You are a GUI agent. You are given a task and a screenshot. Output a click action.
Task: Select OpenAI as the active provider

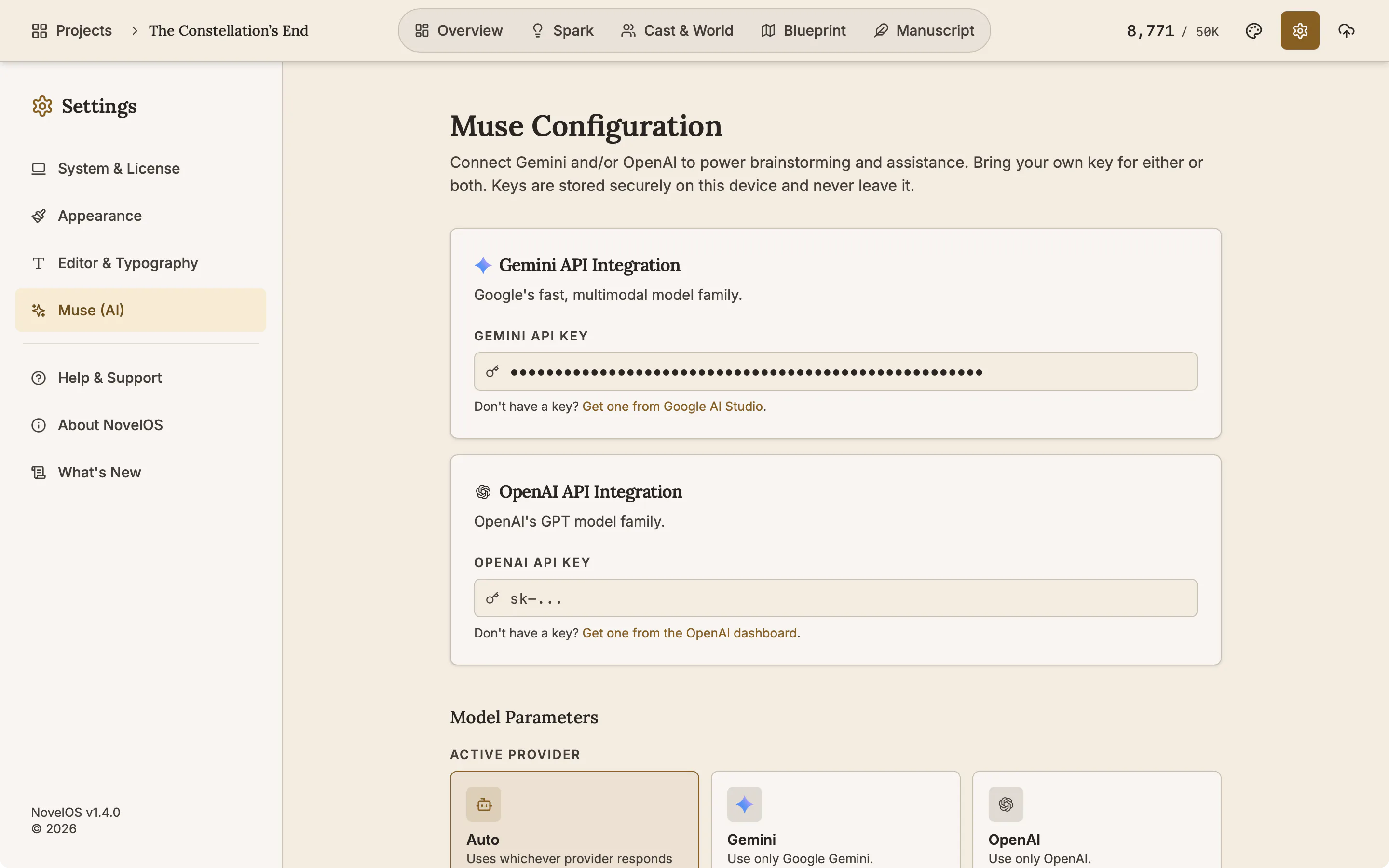coord(1096,819)
